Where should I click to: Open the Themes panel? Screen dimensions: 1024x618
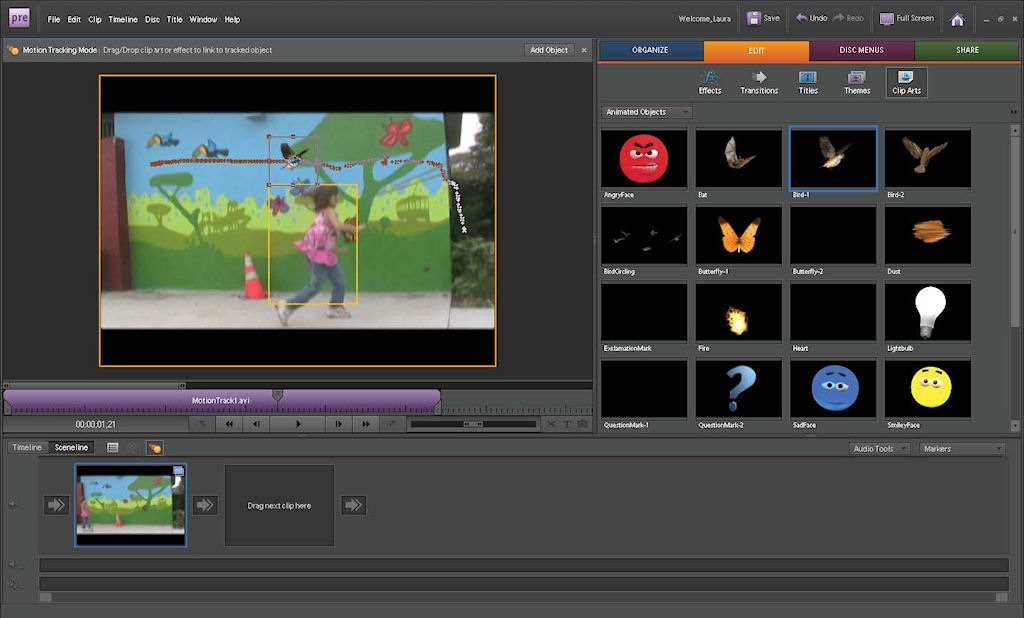point(857,82)
